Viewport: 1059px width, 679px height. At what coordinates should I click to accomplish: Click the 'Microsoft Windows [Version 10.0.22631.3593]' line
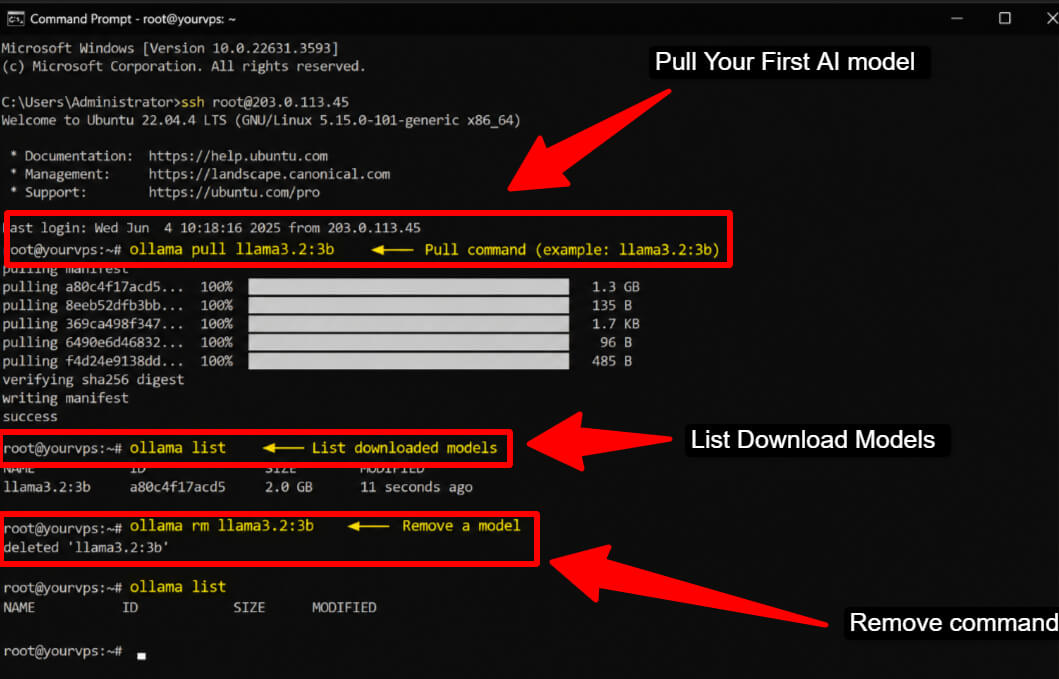[x=170, y=48]
